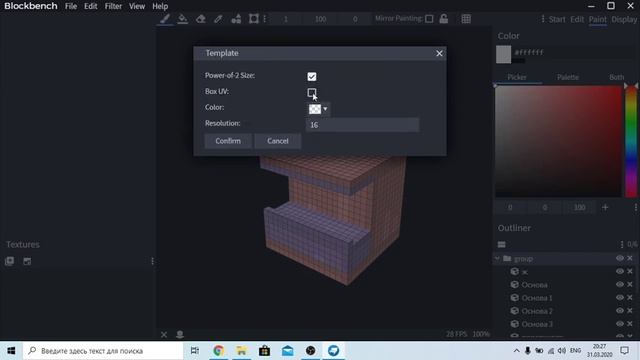Select the Paint Brush tool
The width and height of the screenshot is (640, 360).
(165, 19)
